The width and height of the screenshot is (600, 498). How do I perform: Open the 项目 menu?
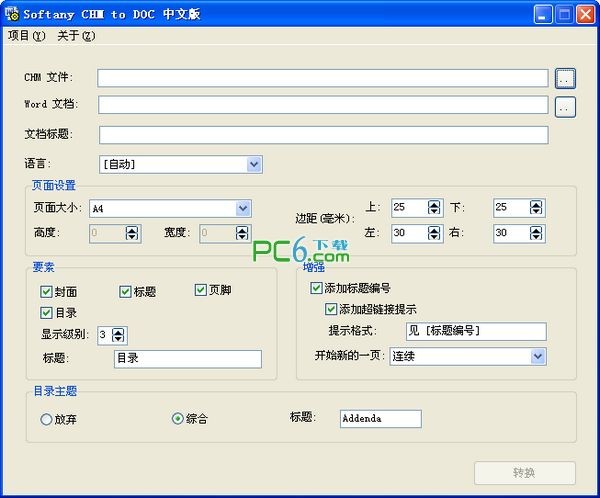click(27, 36)
